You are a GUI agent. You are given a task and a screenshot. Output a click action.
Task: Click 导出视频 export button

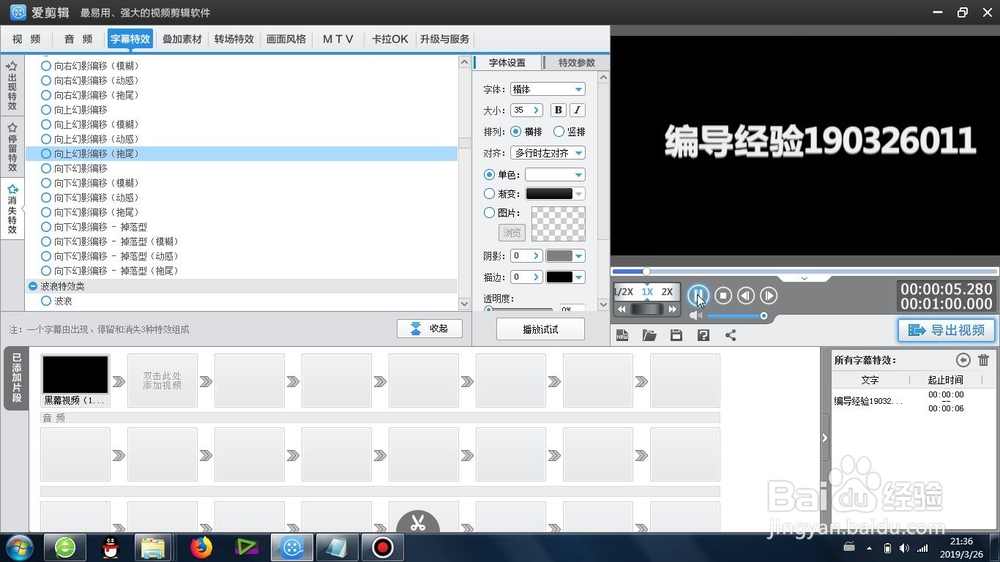pyautogui.click(x=946, y=330)
